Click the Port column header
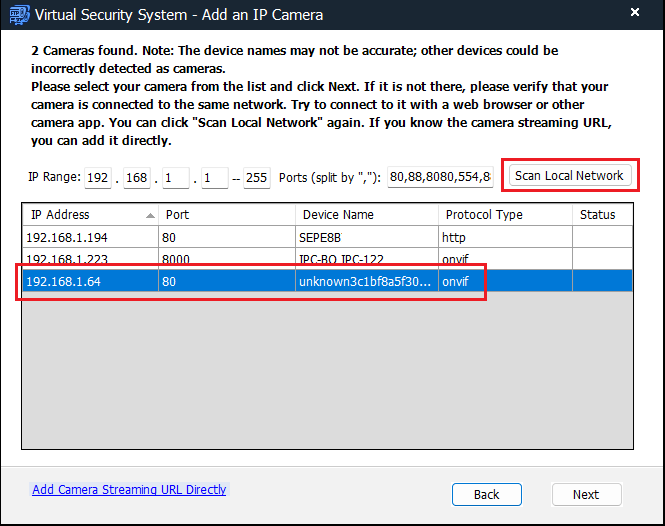 coord(225,214)
